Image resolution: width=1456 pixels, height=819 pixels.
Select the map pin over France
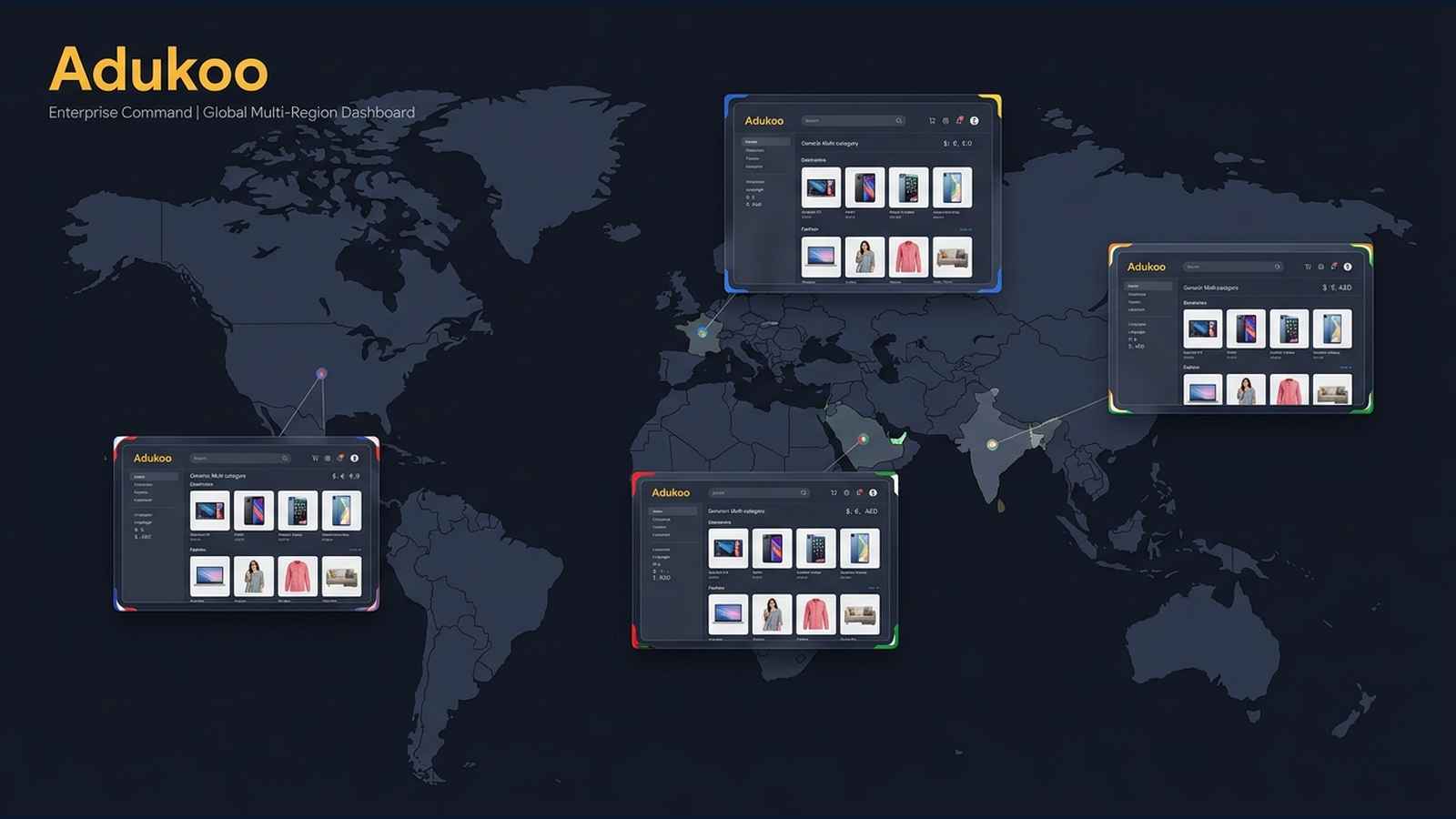point(703,332)
